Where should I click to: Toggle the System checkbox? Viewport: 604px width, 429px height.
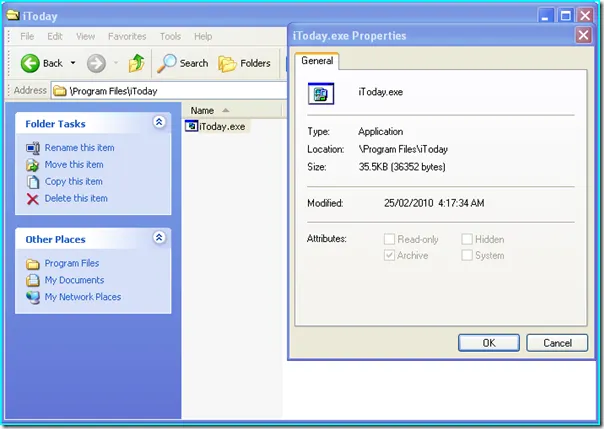467,255
